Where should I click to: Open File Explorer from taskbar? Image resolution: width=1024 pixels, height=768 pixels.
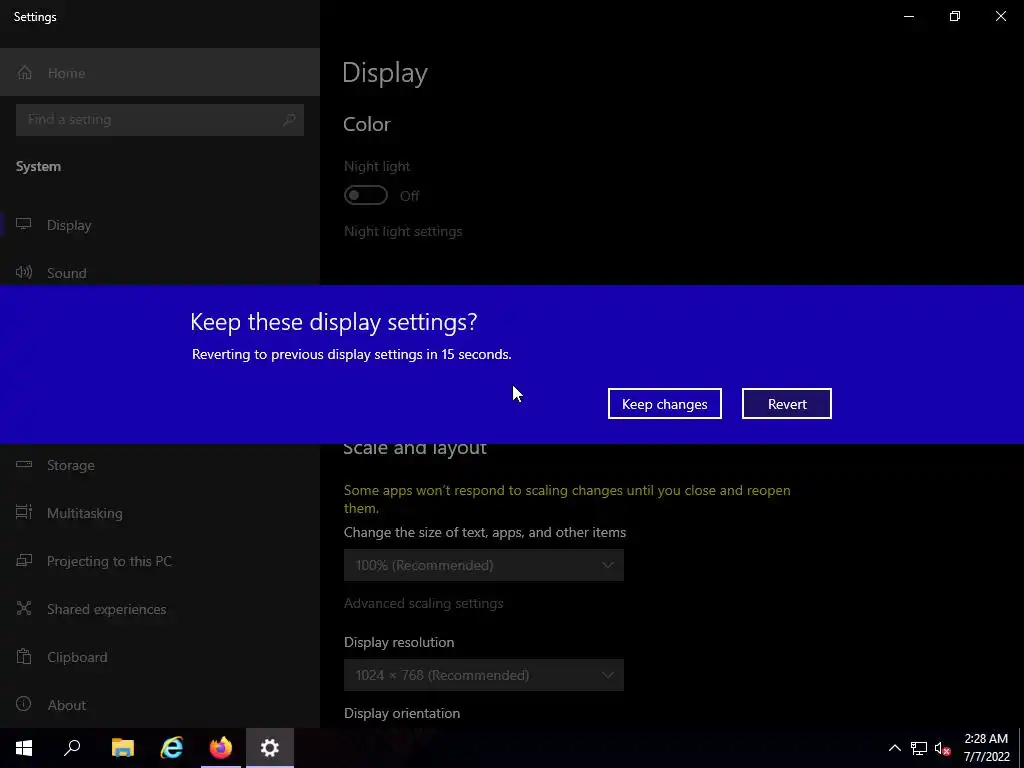coord(123,748)
